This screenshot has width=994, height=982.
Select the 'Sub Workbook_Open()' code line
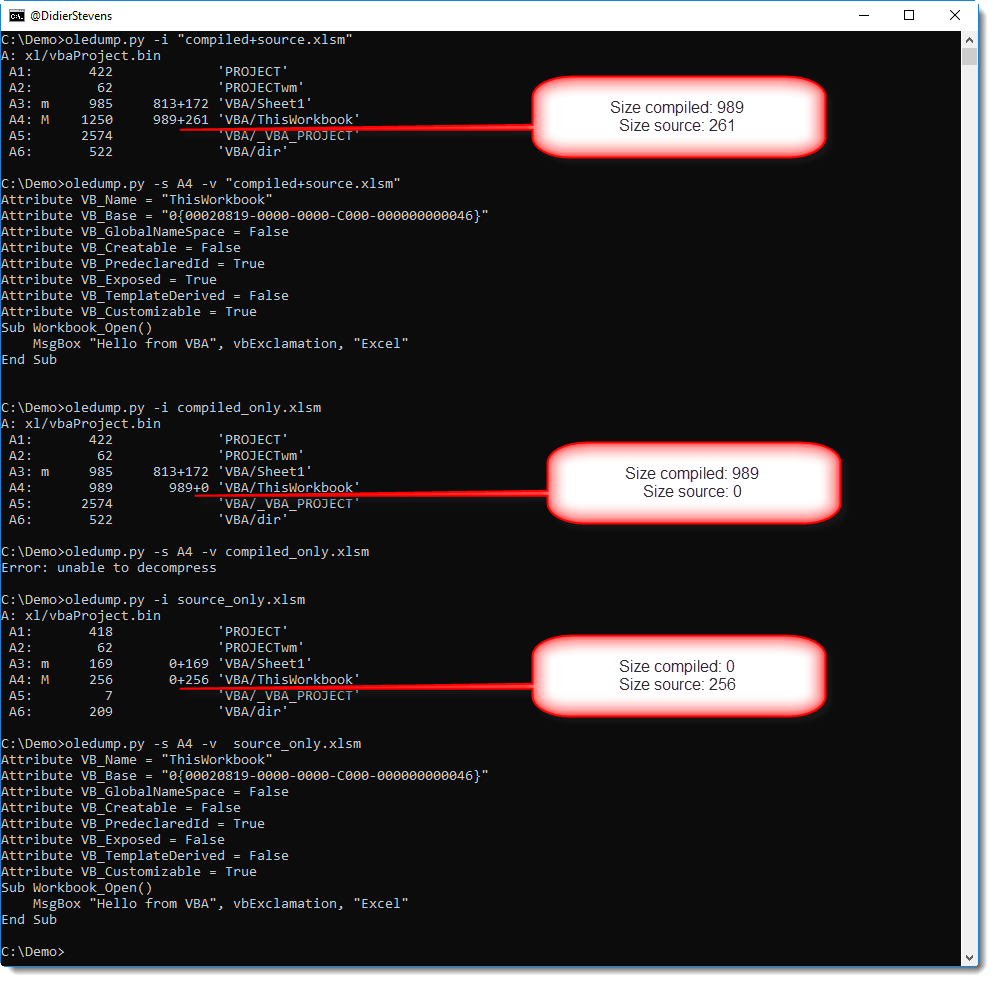pyautogui.click(x=77, y=327)
